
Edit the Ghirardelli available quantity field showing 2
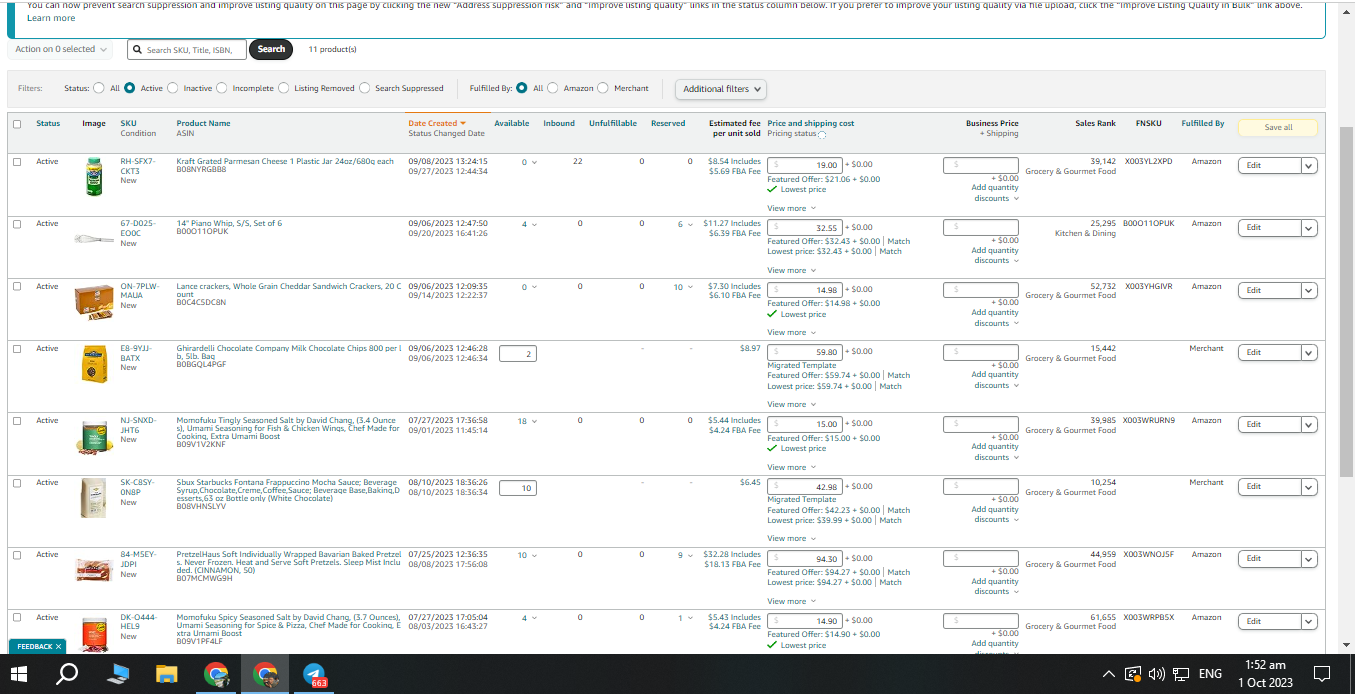(x=518, y=353)
